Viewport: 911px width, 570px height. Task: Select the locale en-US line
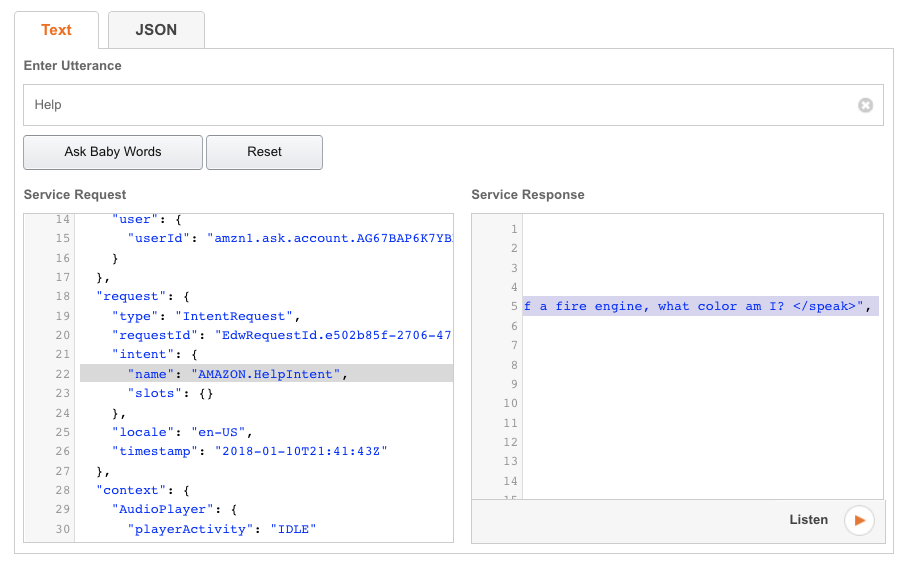click(x=180, y=432)
